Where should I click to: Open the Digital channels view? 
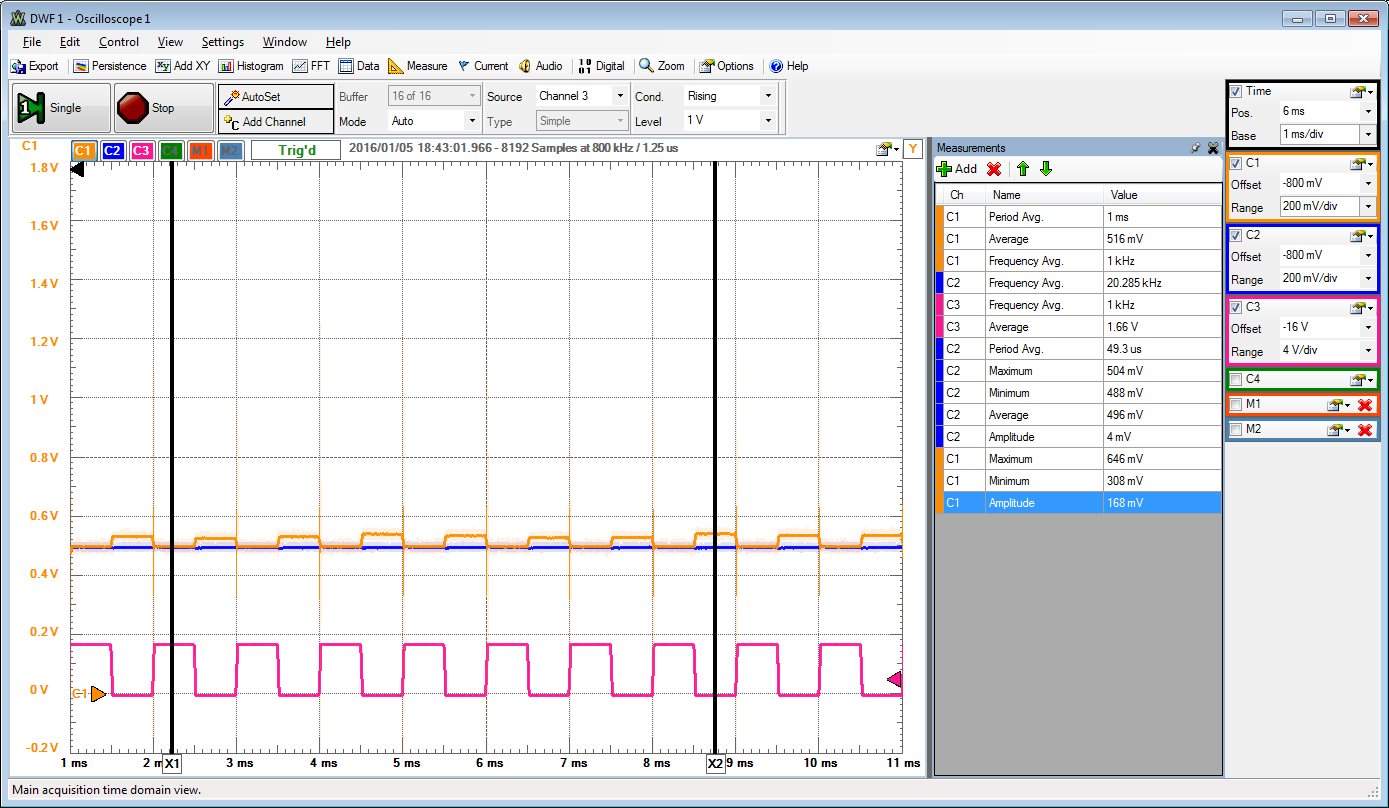pyautogui.click(x=601, y=66)
